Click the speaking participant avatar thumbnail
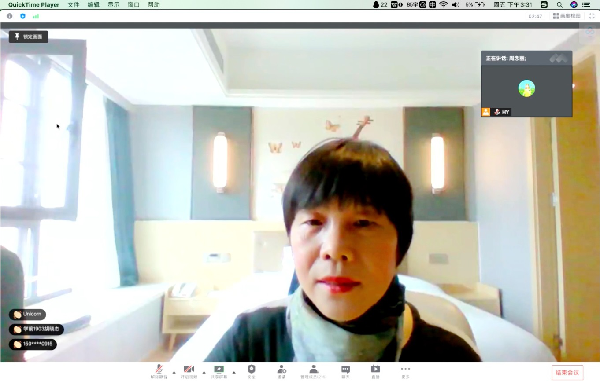 [x=527, y=88]
